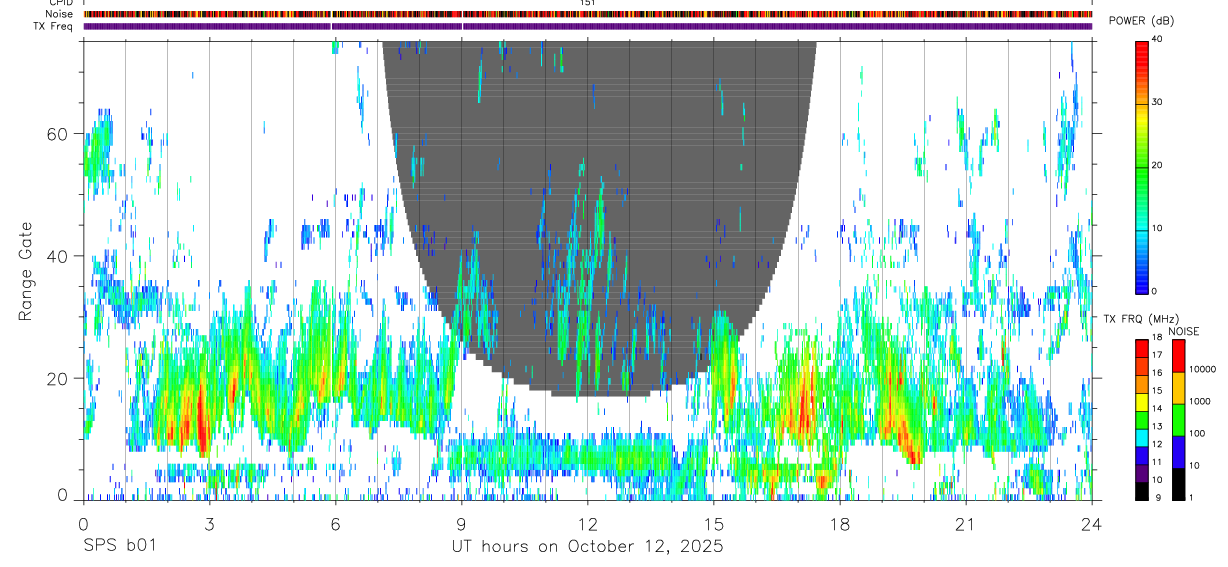Click 'UT hours on October 12, 2025' label

click(x=587, y=546)
